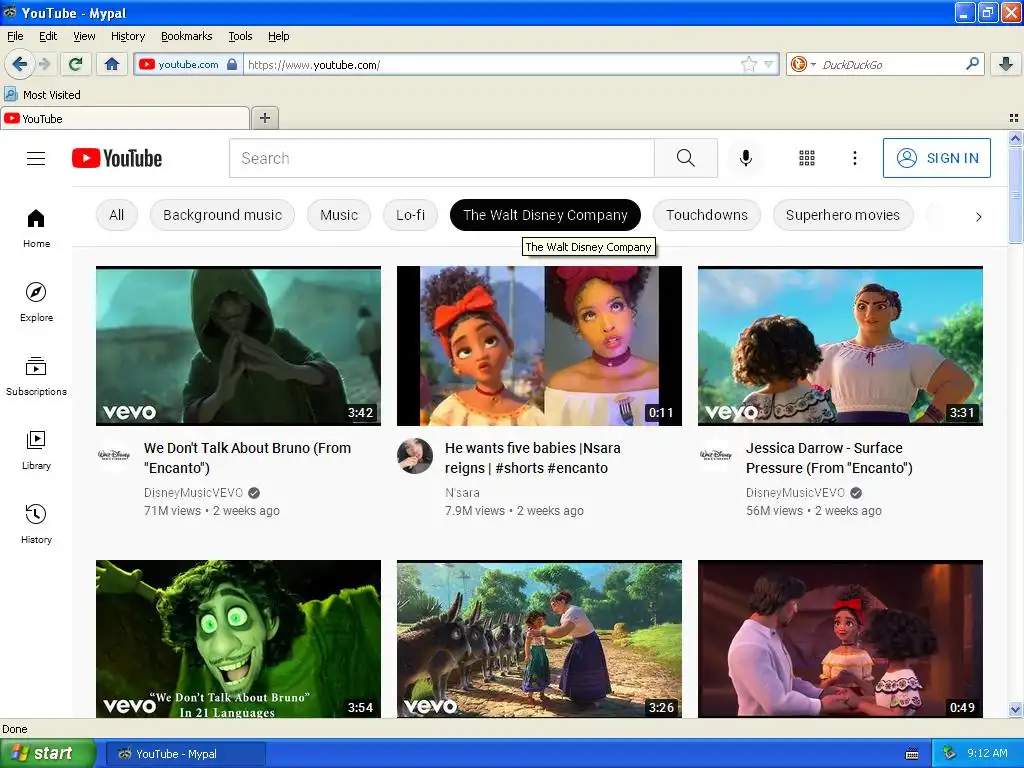Click YouTube - Mypal taskbar button
This screenshot has width=1024, height=768.
point(185,754)
